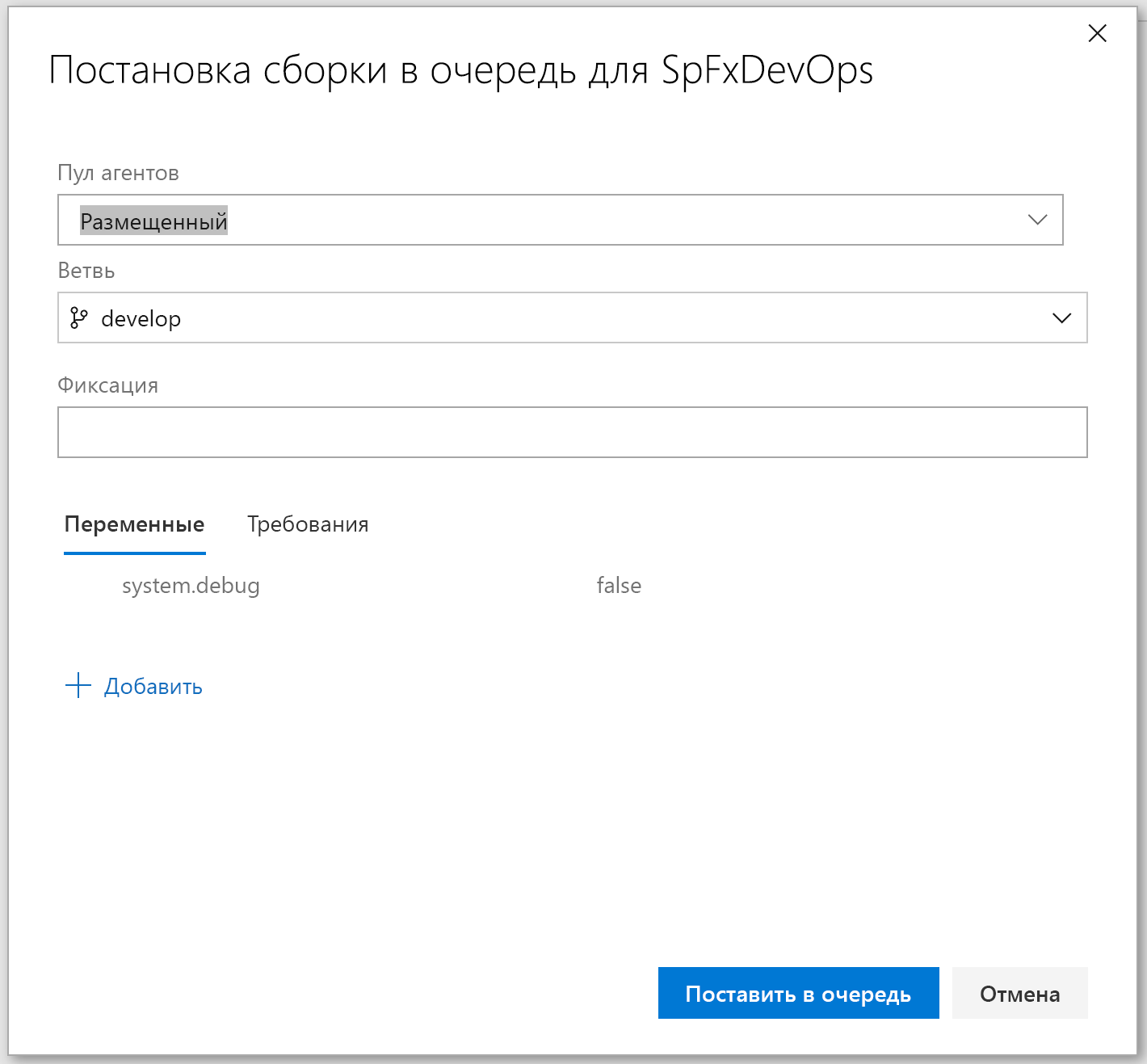
Task: Click the Отмена button
Action: tap(1019, 993)
